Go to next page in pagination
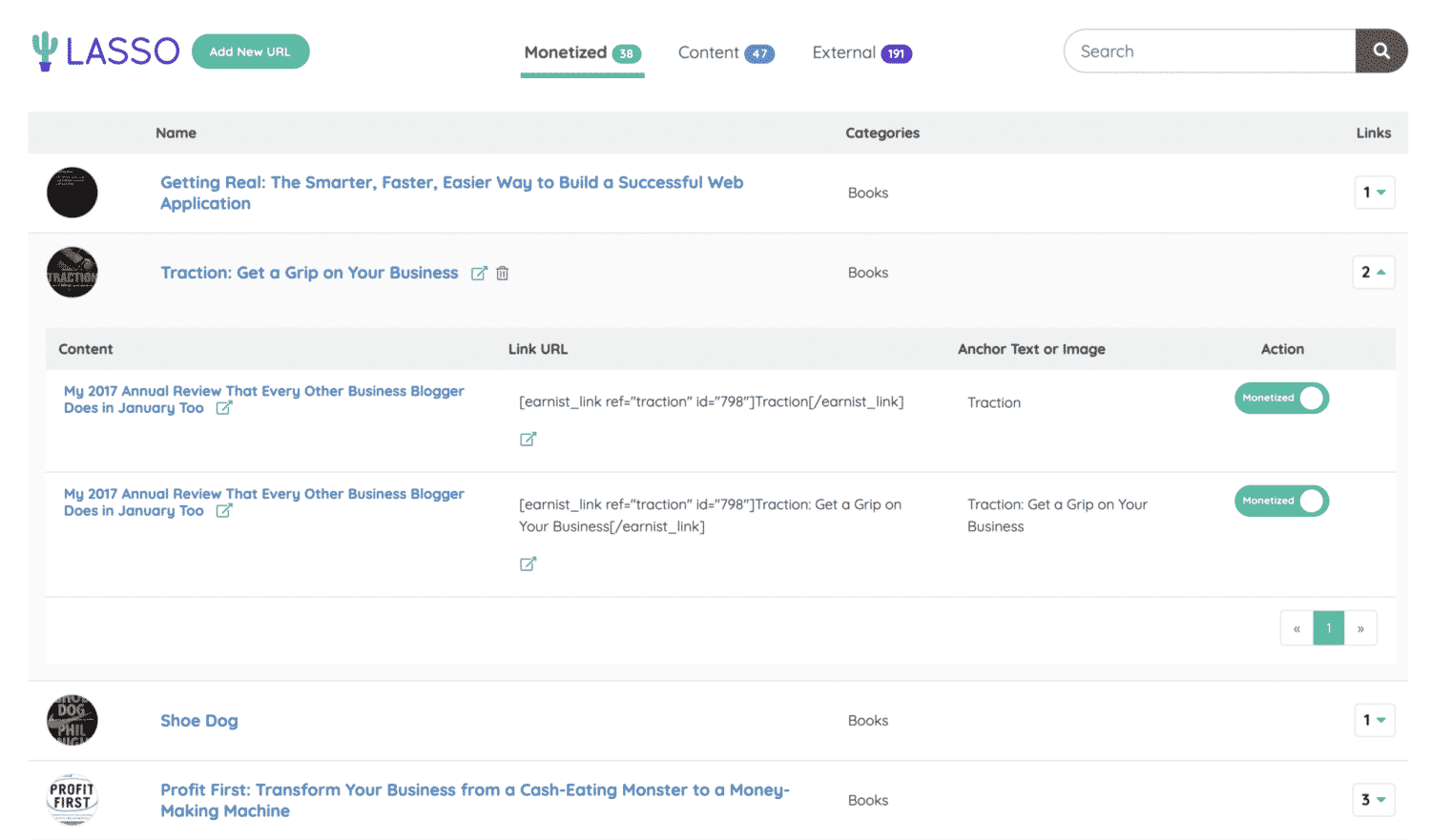The height and width of the screenshot is (840, 1431). point(1360,628)
